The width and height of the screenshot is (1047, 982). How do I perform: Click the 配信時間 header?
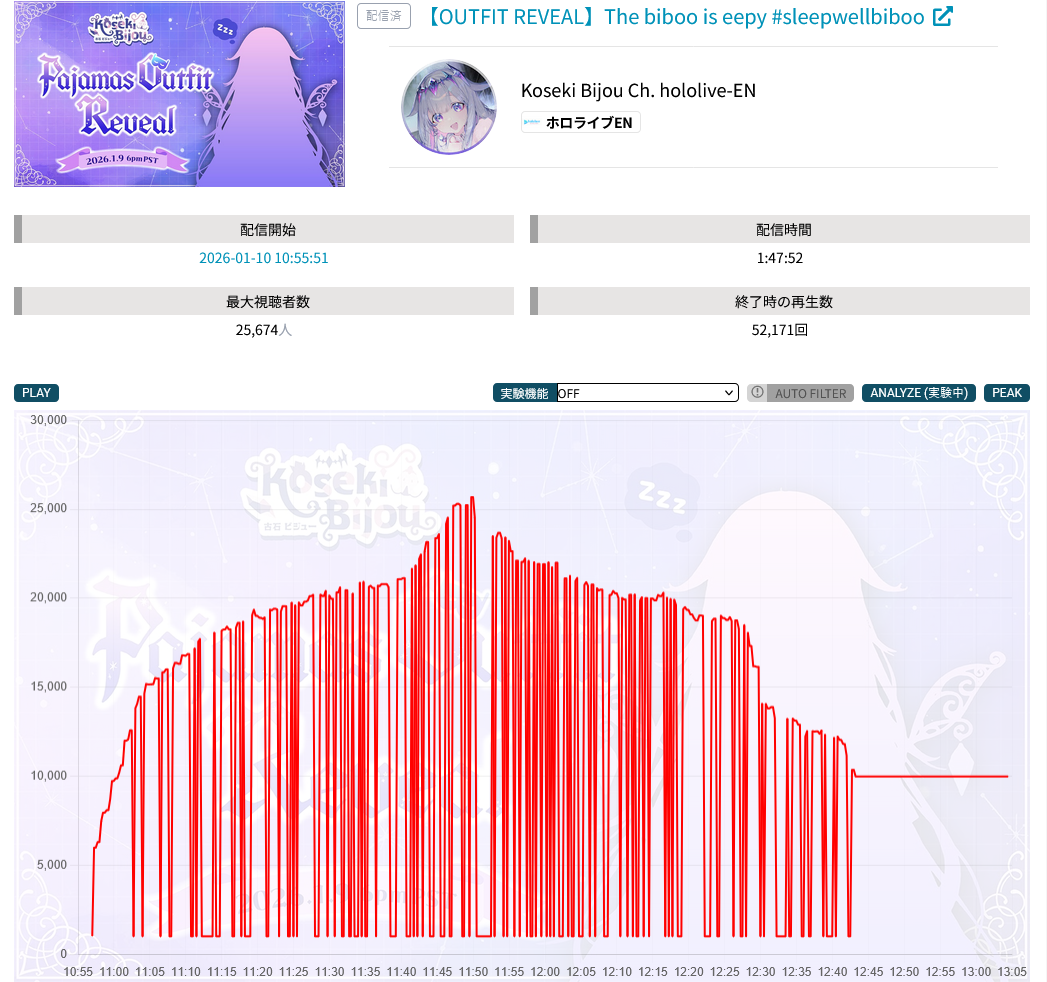click(780, 230)
